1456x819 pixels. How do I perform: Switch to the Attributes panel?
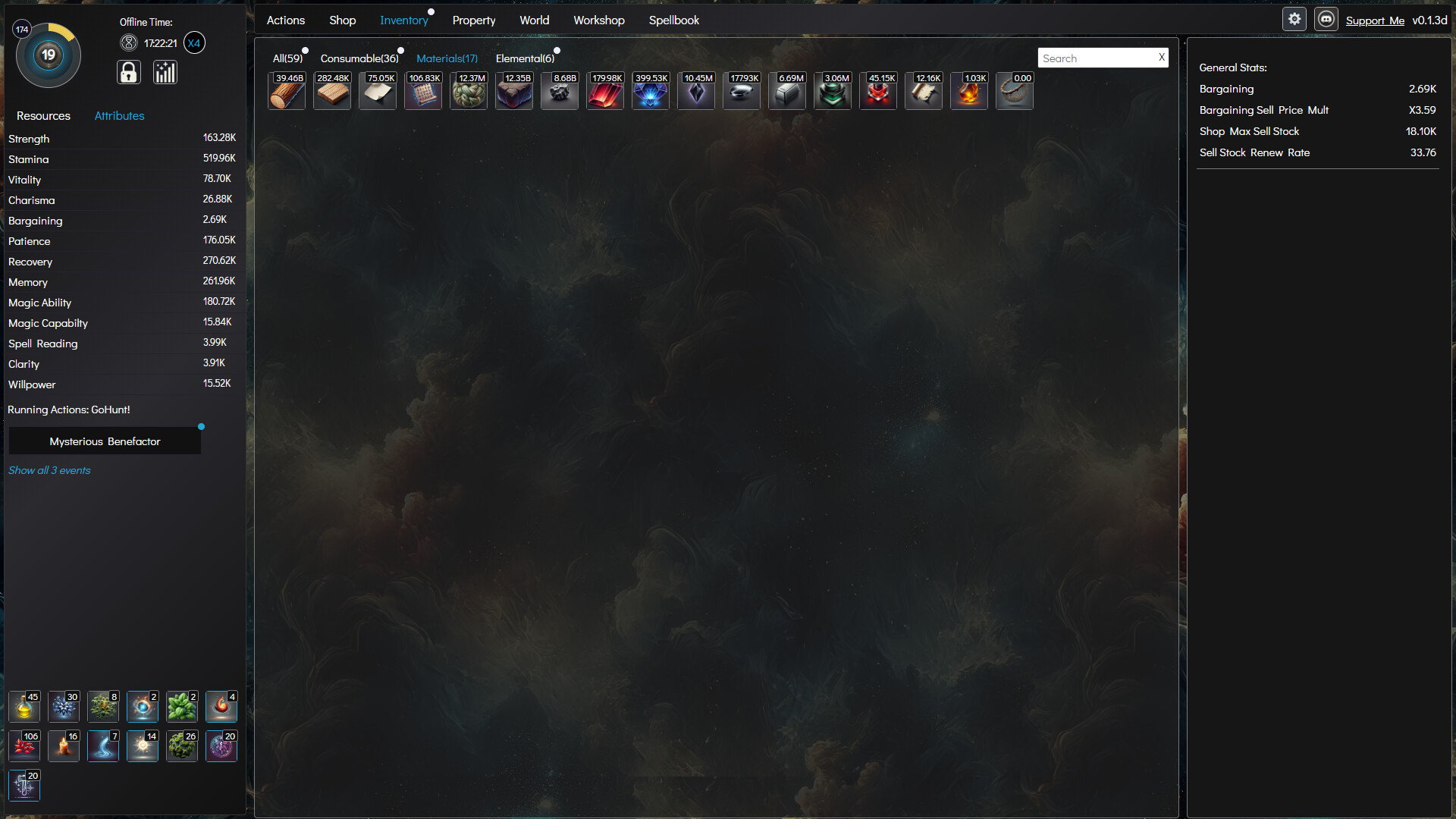[x=119, y=115]
